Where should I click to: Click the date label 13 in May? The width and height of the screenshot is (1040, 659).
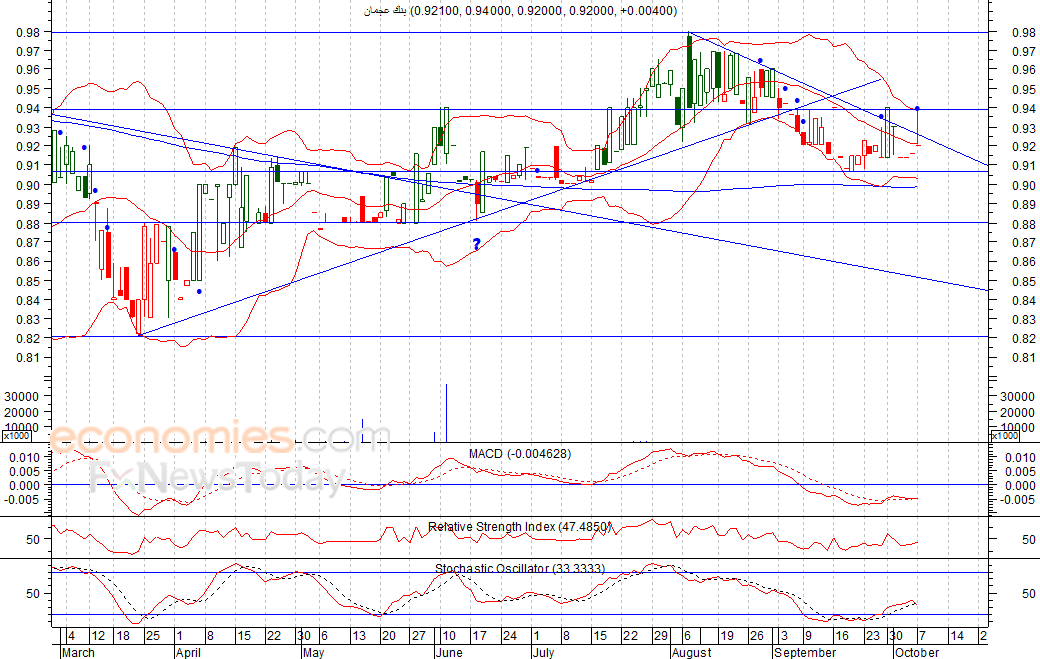click(359, 636)
